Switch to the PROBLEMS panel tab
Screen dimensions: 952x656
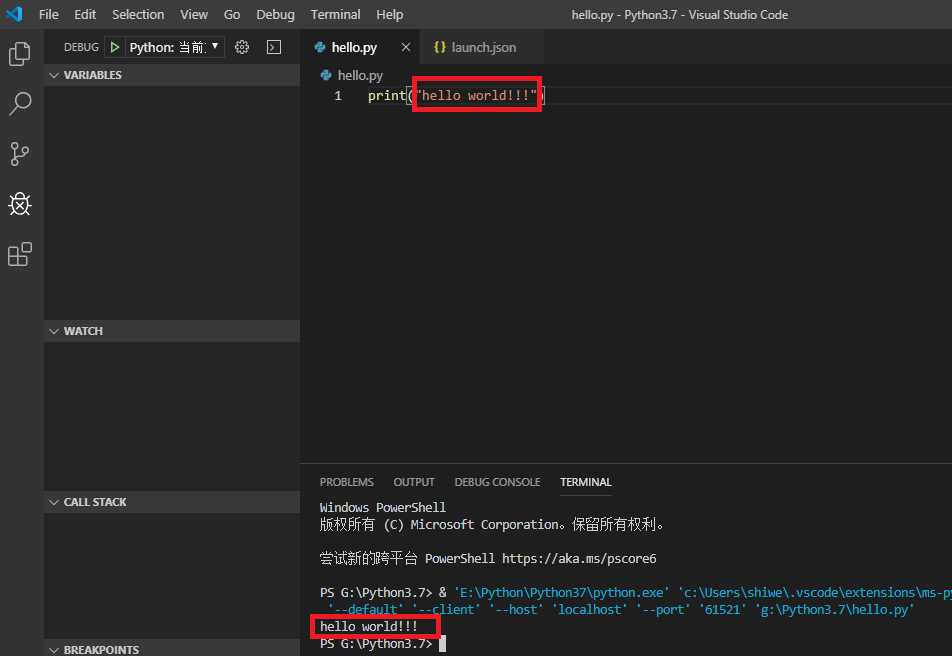pos(347,482)
